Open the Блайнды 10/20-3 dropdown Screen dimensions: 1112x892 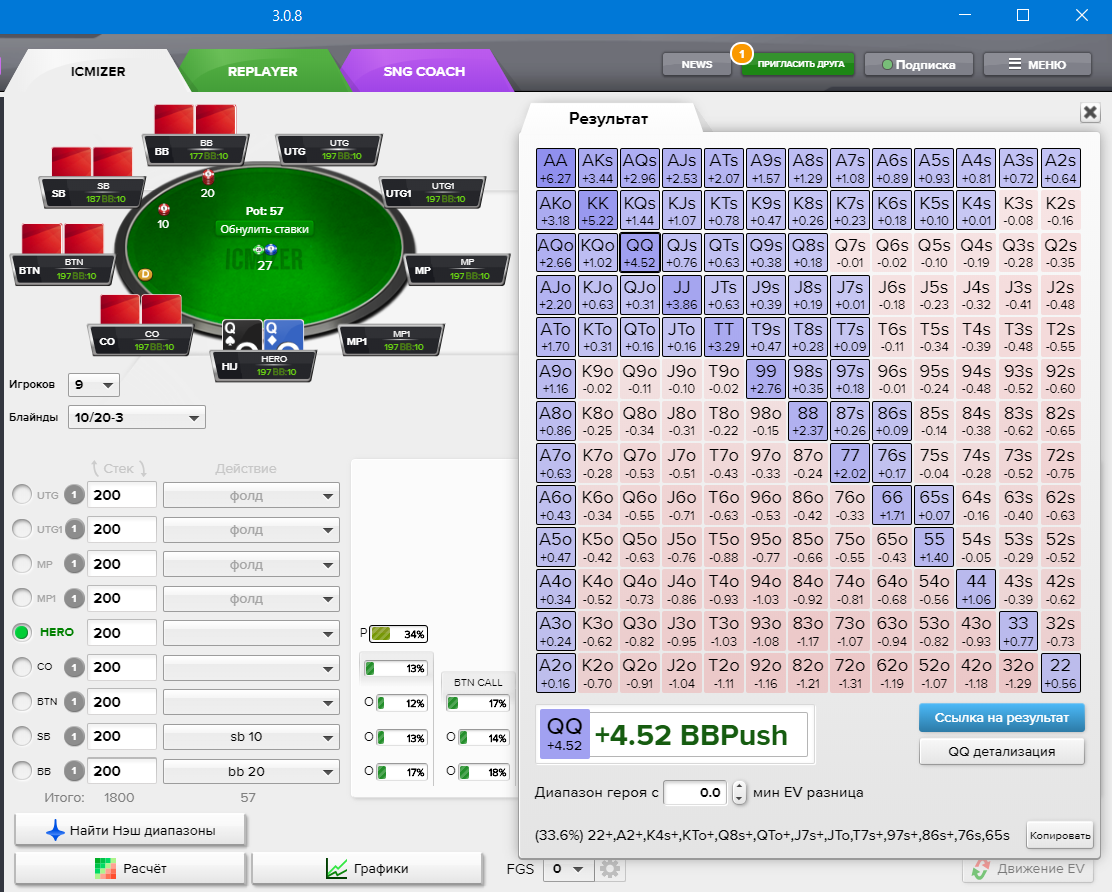coord(136,418)
